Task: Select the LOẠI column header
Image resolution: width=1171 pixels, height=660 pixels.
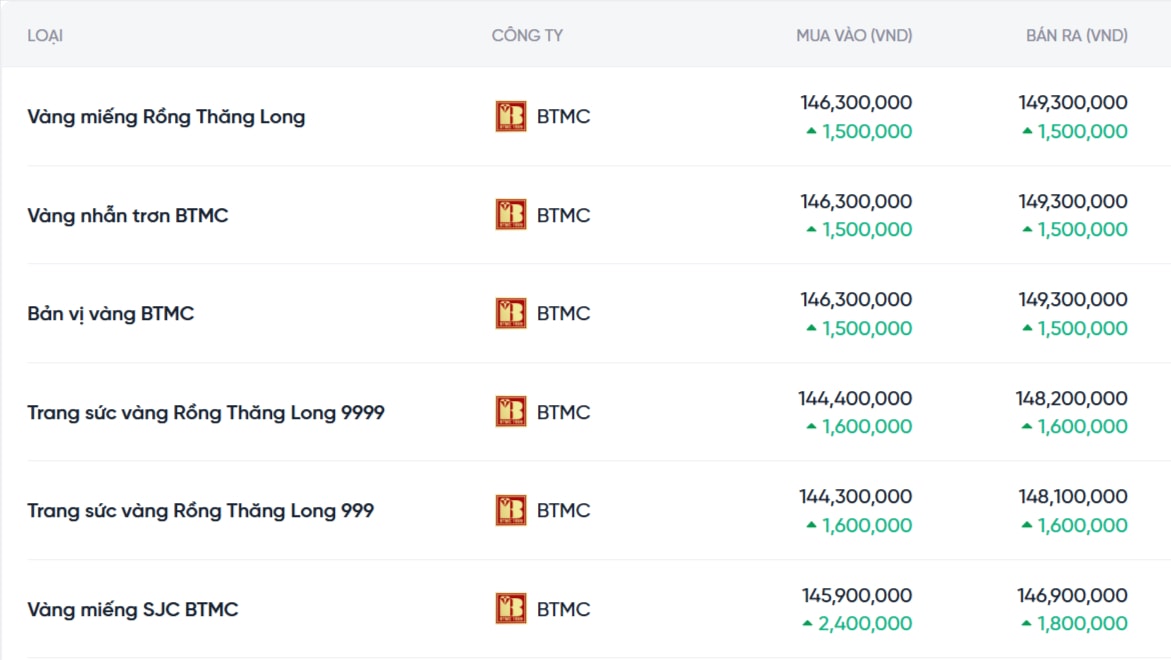Action: [45, 36]
